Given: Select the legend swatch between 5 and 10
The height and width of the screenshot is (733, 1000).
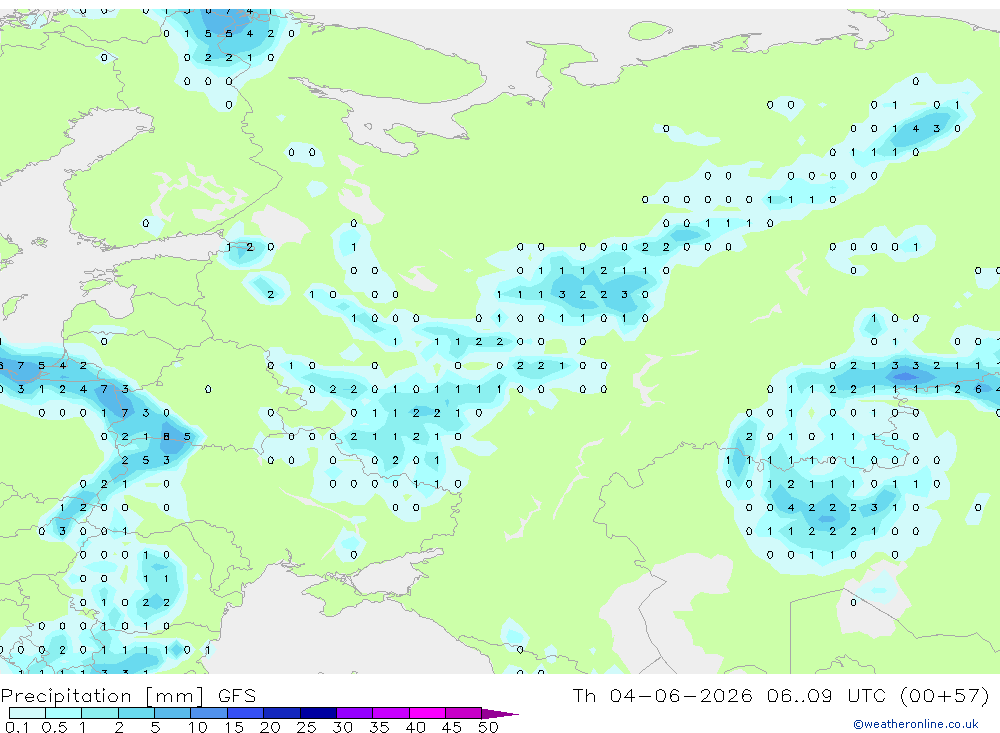Looking at the screenshot, I should (173, 713).
